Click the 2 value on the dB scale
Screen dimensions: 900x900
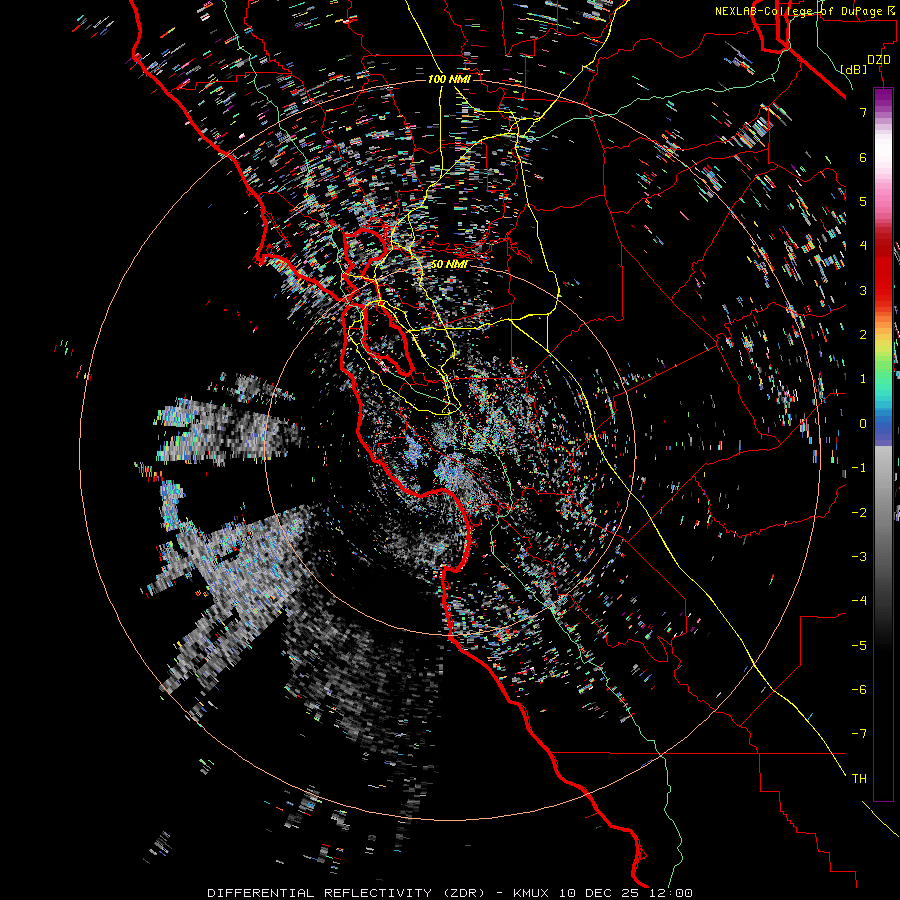pyautogui.click(x=863, y=335)
